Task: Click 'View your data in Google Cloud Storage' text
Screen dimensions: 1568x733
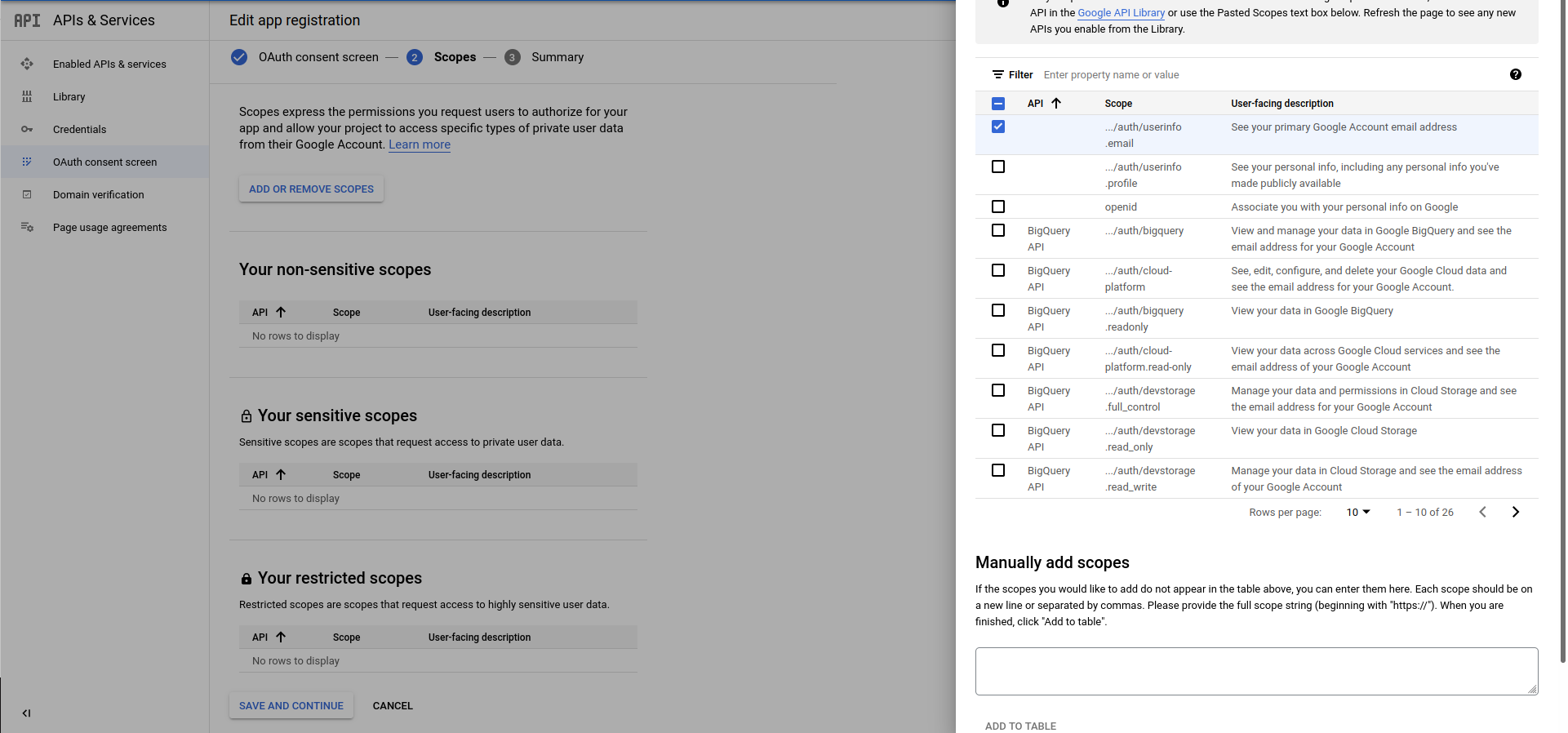Action: coord(1324,430)
